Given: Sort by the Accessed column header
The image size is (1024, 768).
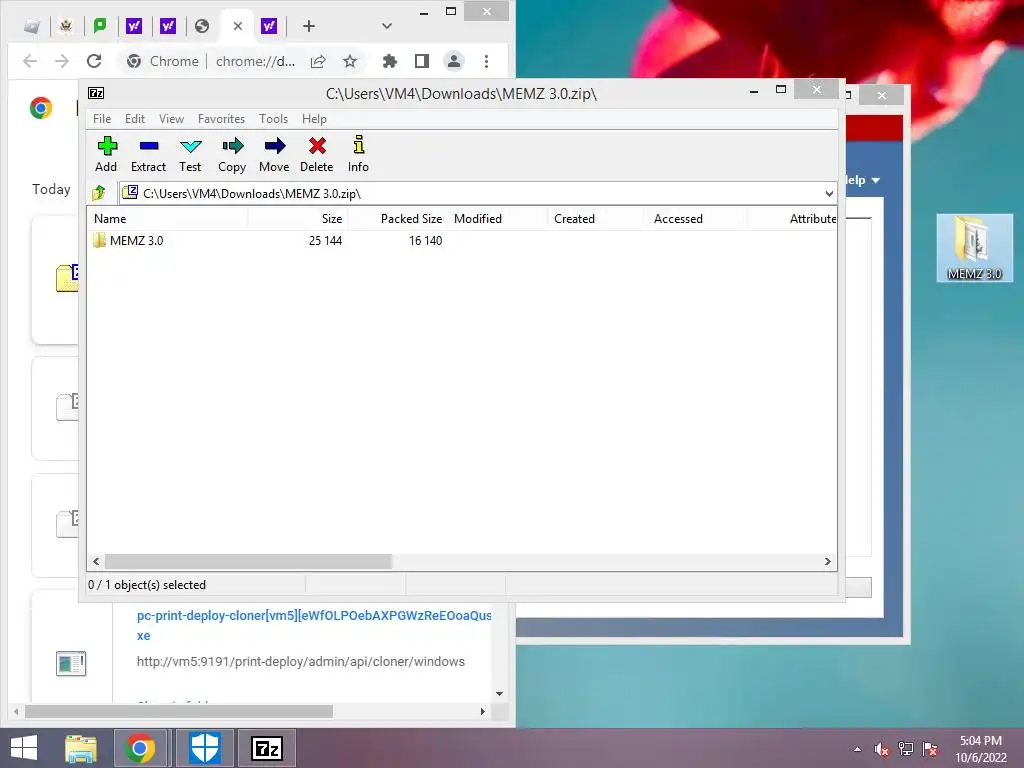Looking at the screenshot, I should (697, 219).
